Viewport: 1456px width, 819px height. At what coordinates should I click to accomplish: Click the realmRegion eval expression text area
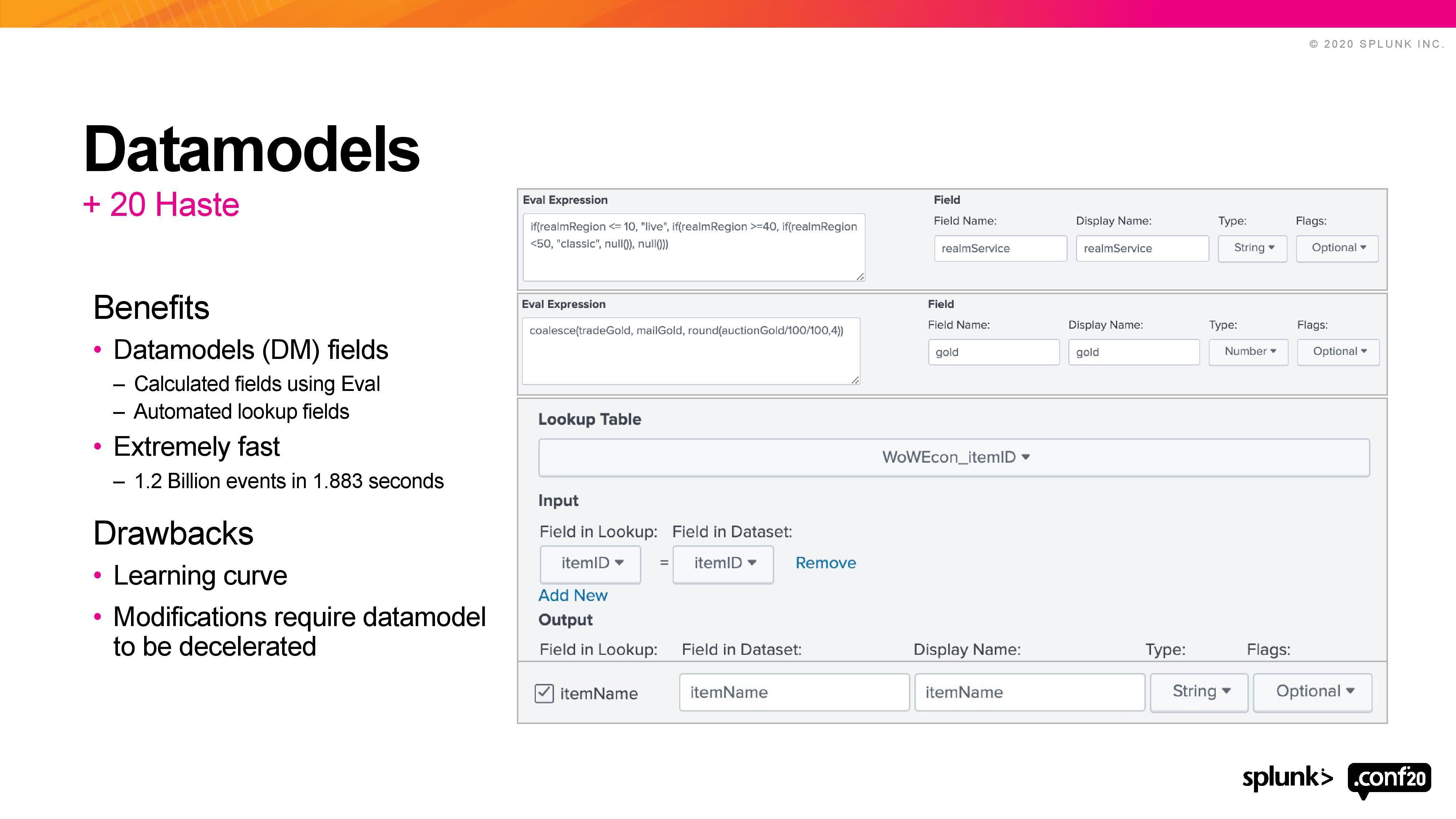pos(693,247)
